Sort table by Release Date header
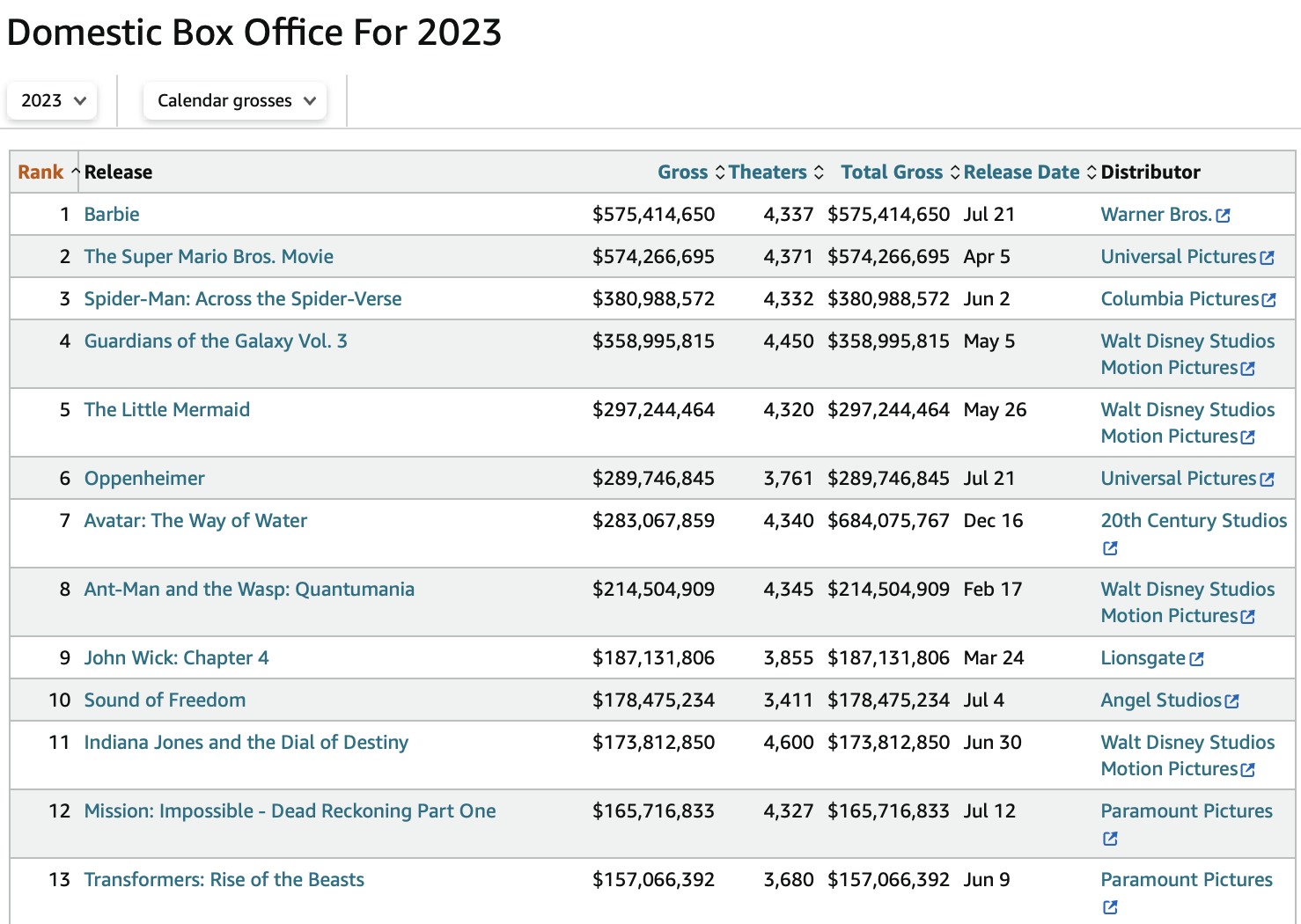 coord(1021,172)
